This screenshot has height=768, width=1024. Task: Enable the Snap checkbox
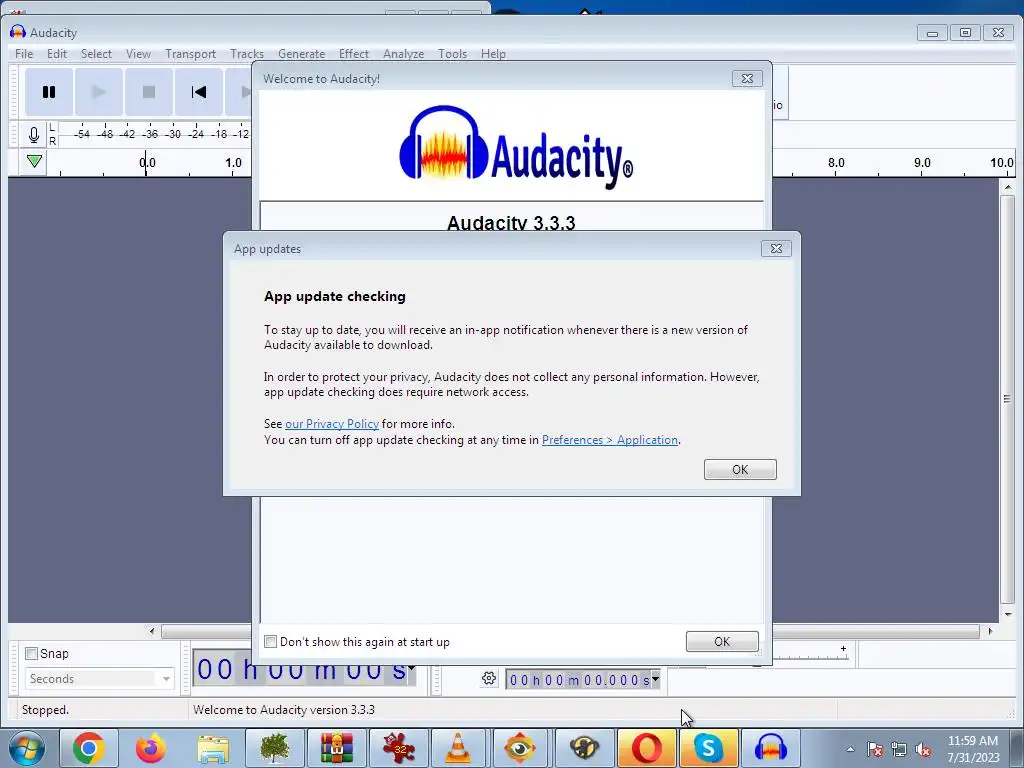click(x=31, y=653)
